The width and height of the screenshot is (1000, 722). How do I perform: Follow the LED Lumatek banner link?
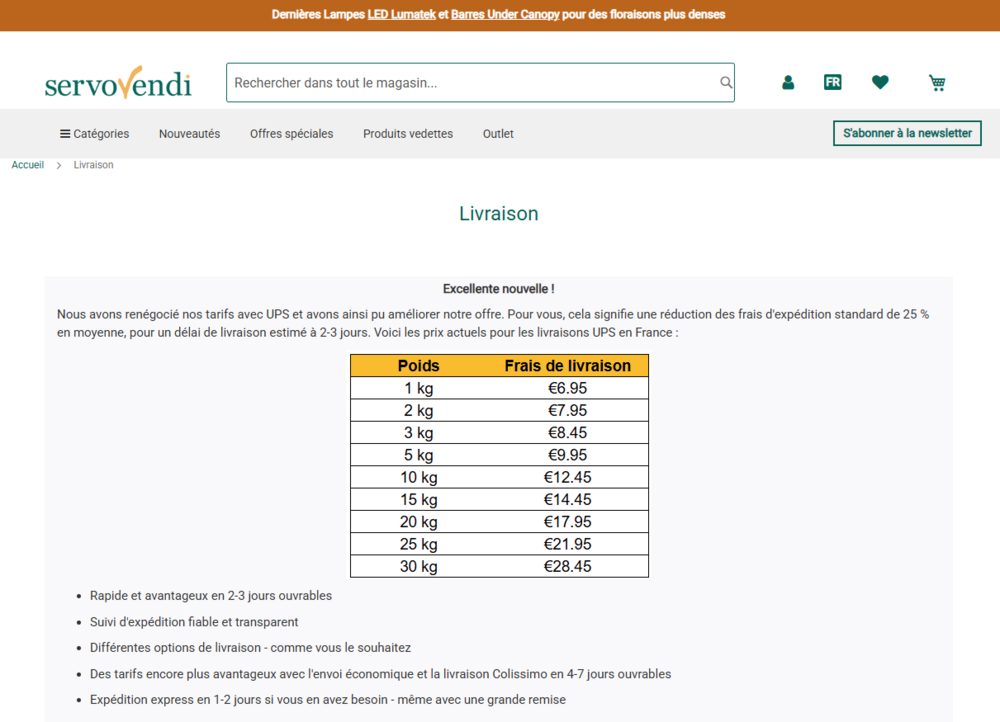point(402,14)
